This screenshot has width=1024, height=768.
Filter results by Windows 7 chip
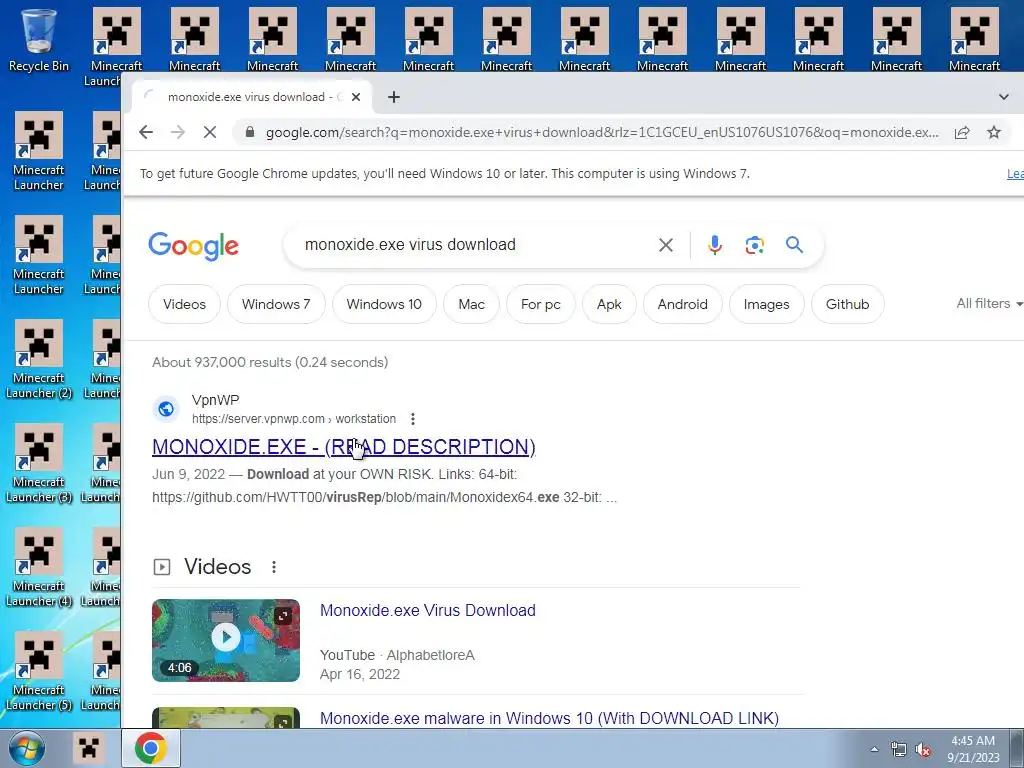click(x=276, y=304)
